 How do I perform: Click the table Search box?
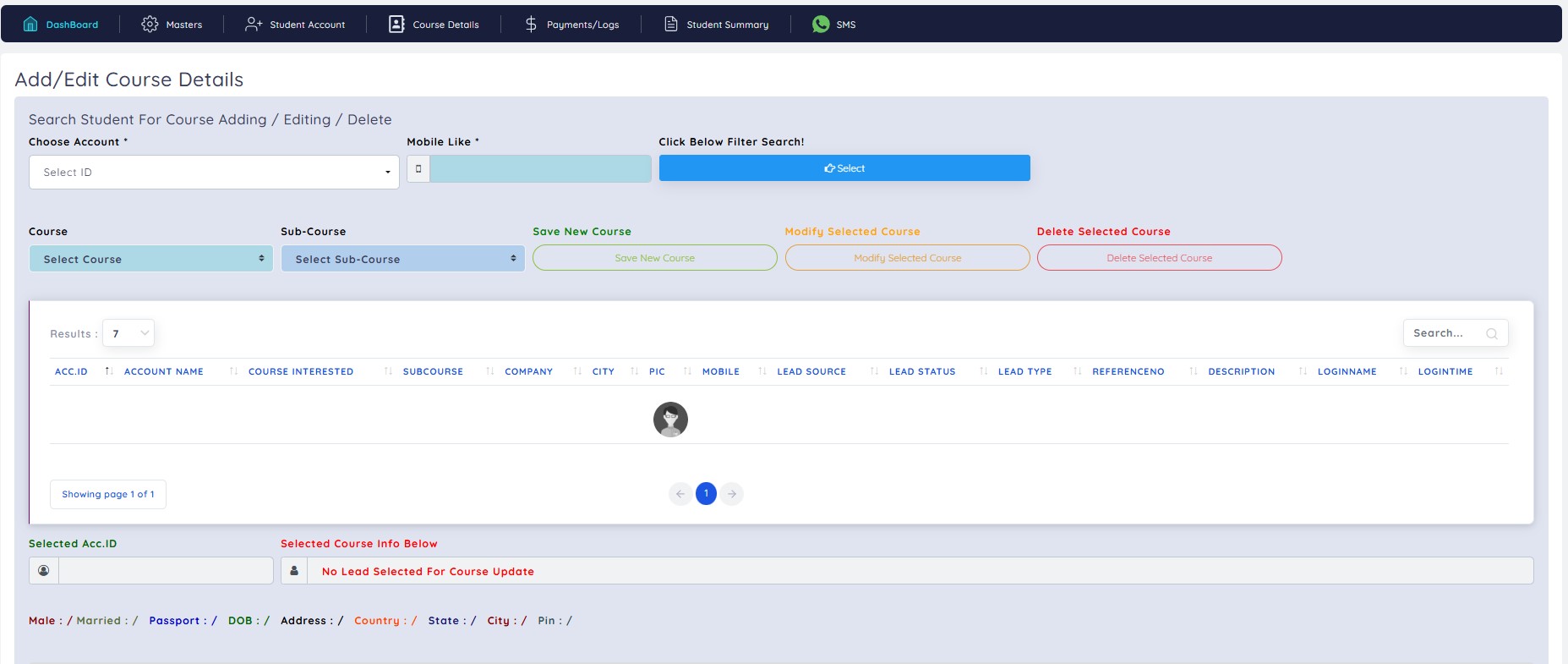click(1456, 333)
